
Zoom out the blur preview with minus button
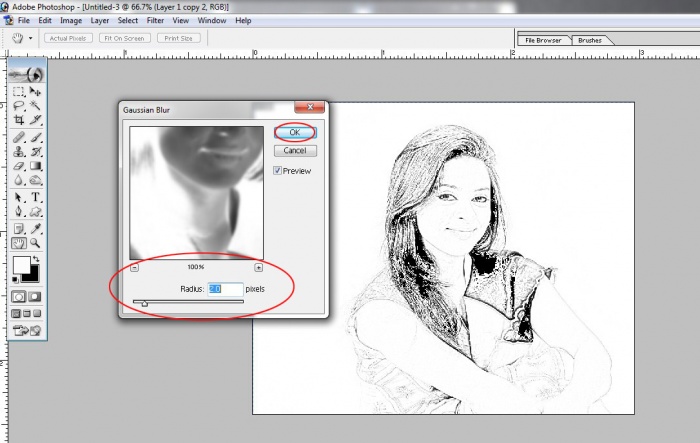tap(134, 267)
